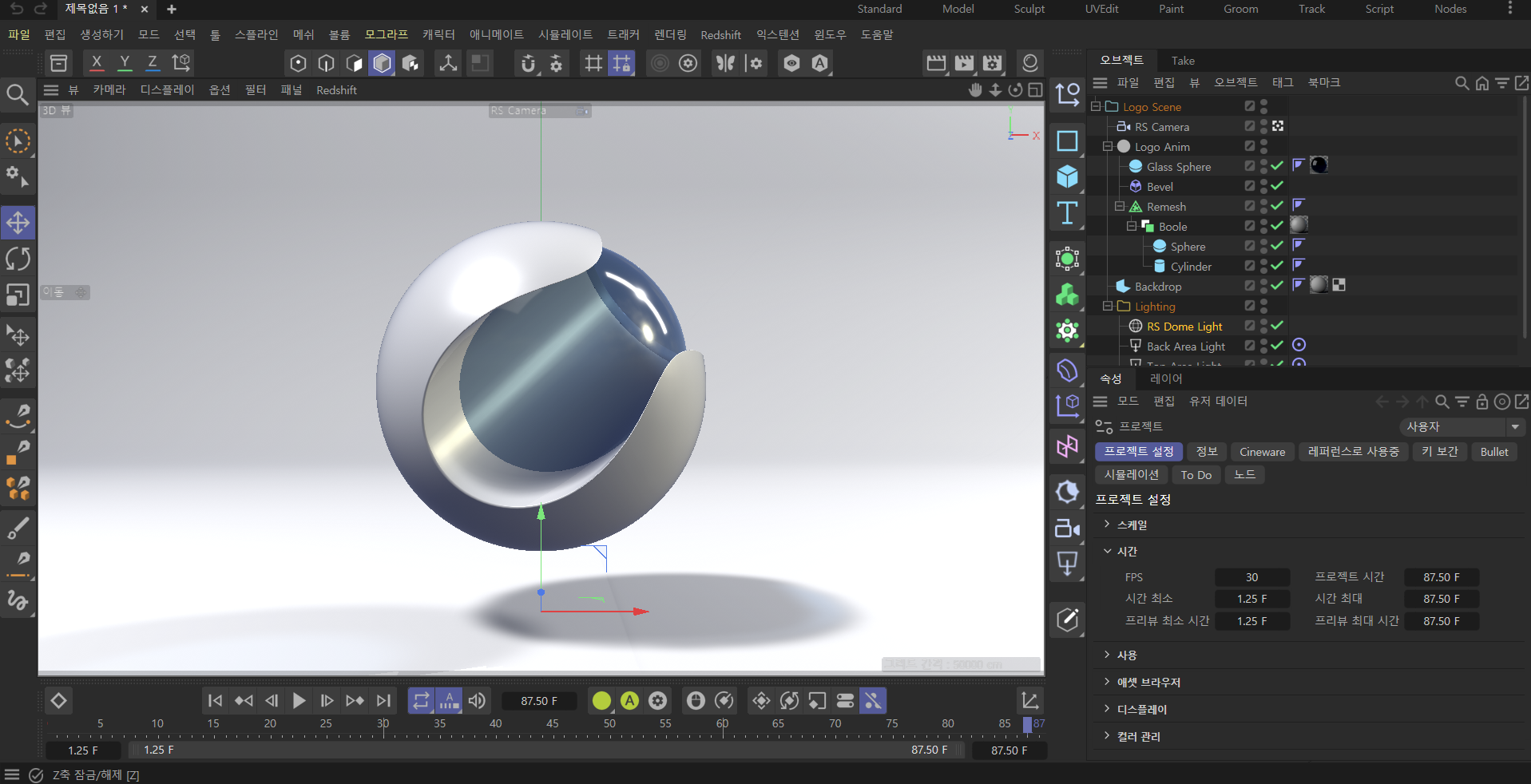Click the render view clapperboard icon

(936, 63)
